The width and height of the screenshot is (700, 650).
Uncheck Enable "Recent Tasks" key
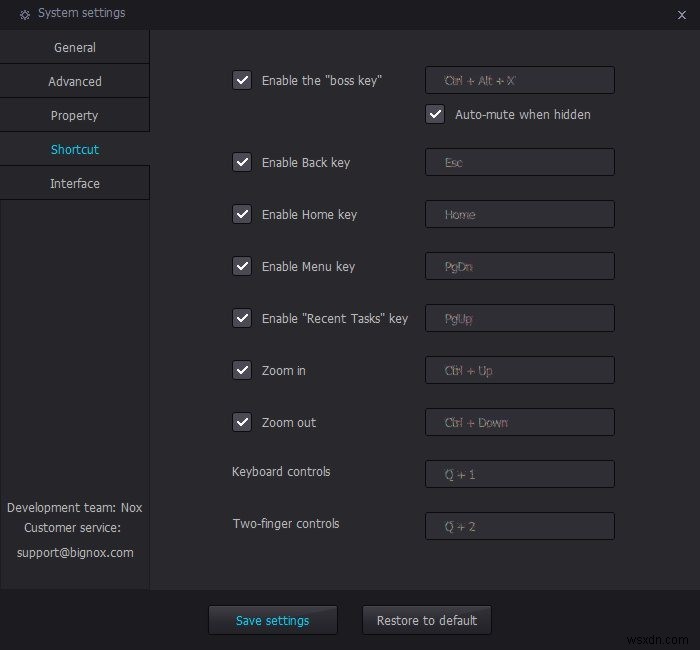pos(242,318)
